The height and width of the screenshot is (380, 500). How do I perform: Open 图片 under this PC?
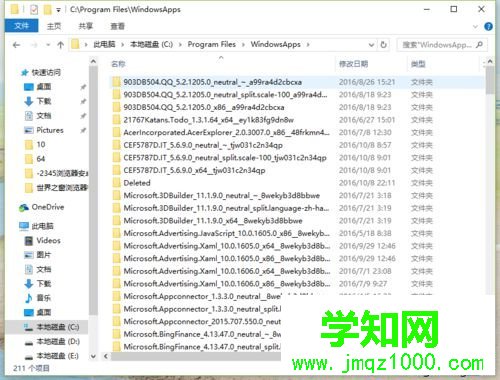[44, 255]
